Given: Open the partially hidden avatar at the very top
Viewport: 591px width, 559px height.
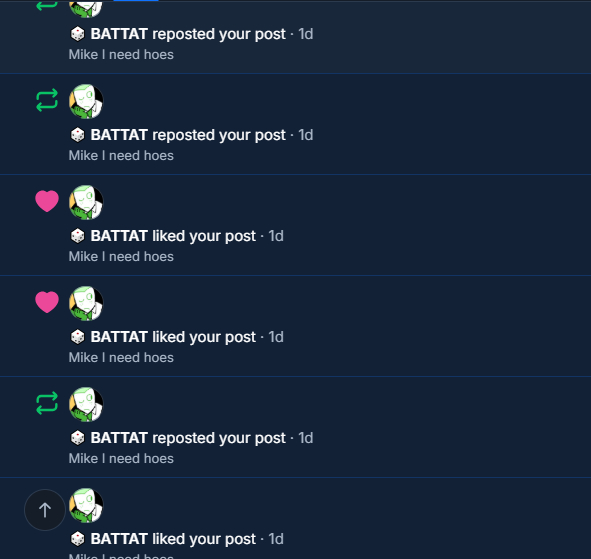Looking at the screenshot, I should point(86,9).
